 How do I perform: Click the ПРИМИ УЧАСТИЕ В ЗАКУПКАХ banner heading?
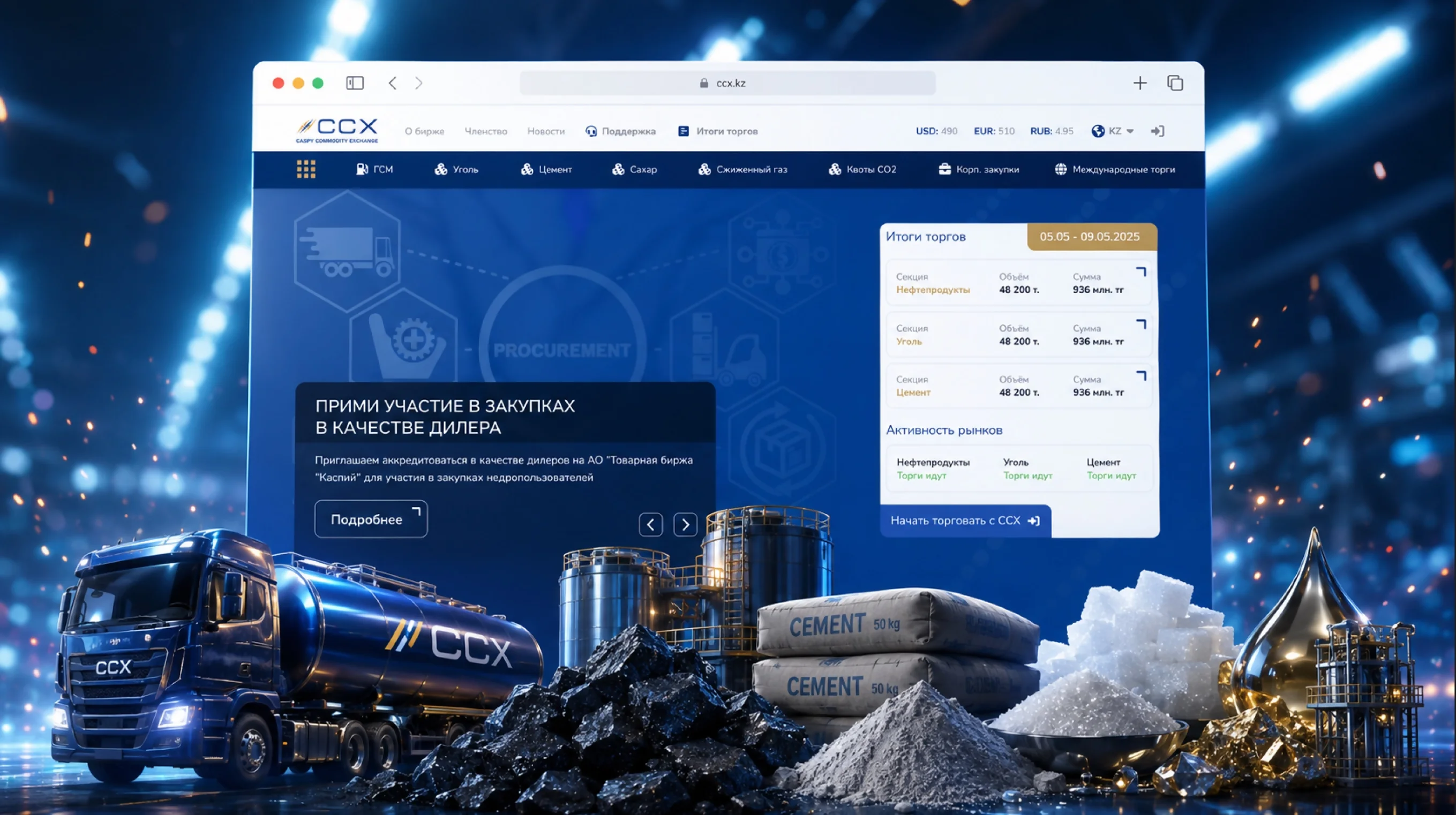(x=445, y=417)
